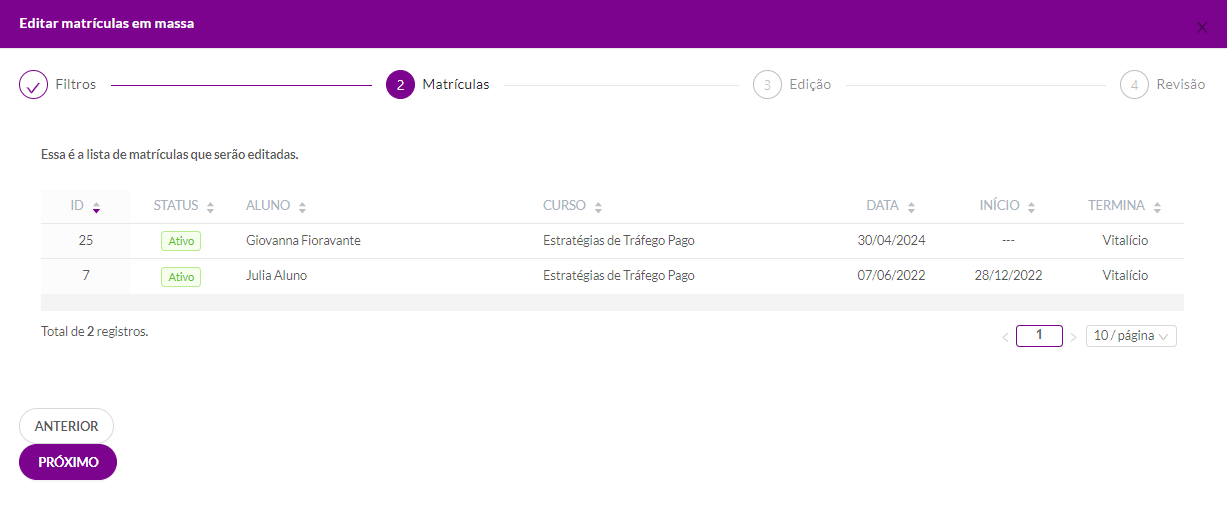Click date 30/04/2024
Viewport: 1227px width, 516px height.
(892, 241)
